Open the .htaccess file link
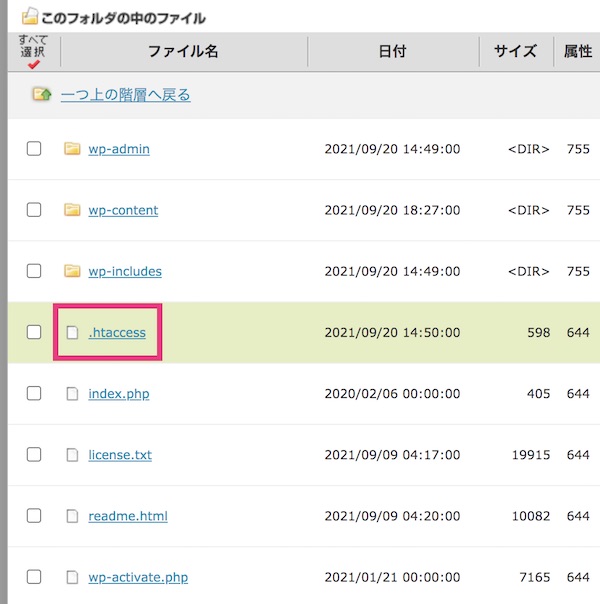 [117, 333]
